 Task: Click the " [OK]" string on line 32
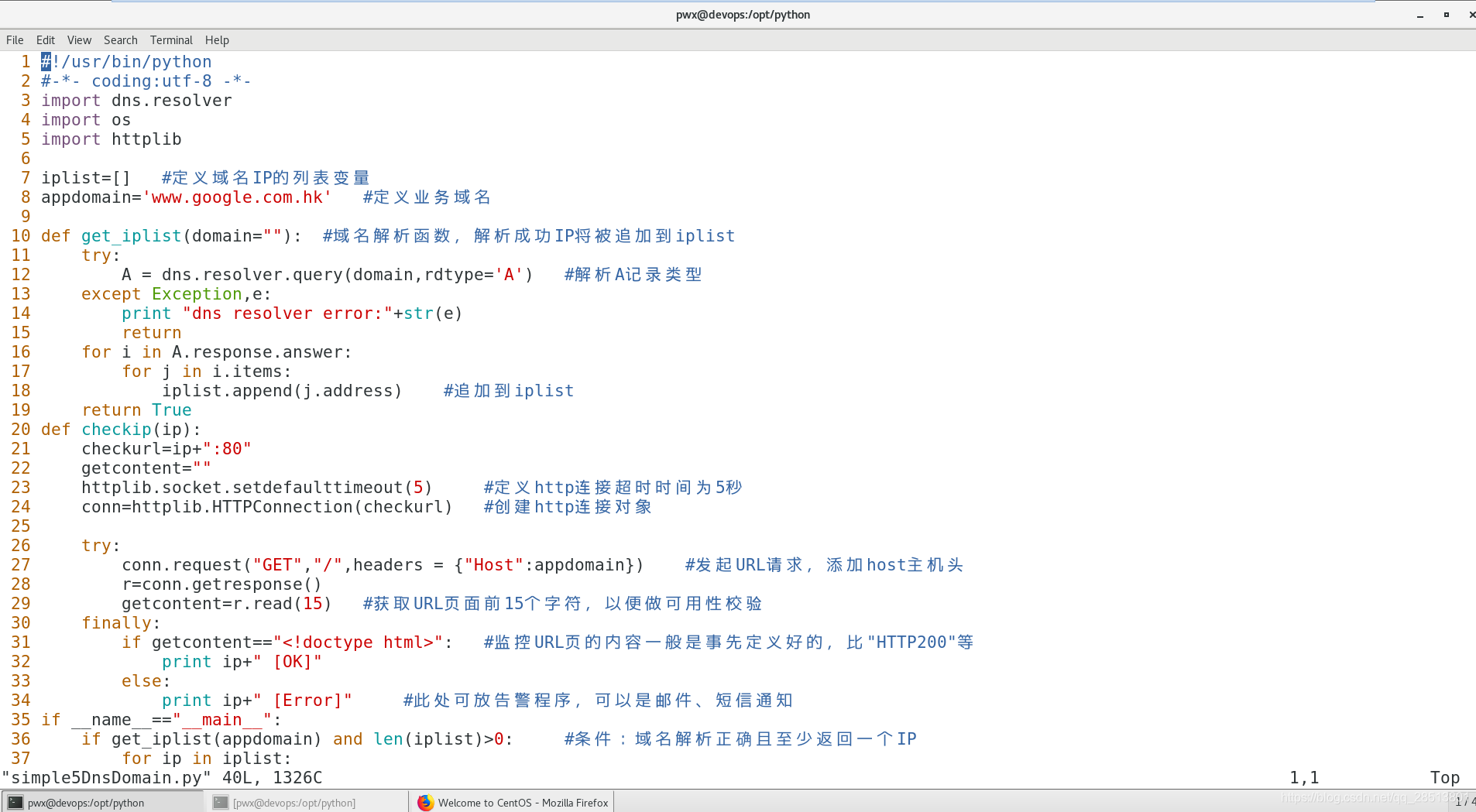pos(287,662)
